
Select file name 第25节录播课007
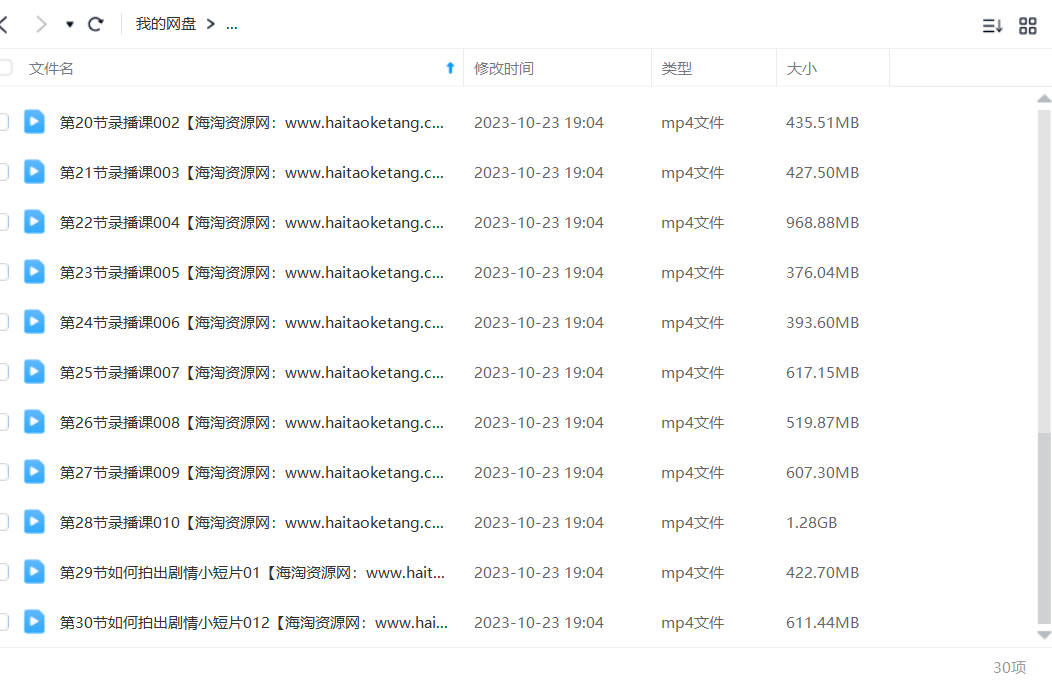pyautogui.click(x=252, y=373)
